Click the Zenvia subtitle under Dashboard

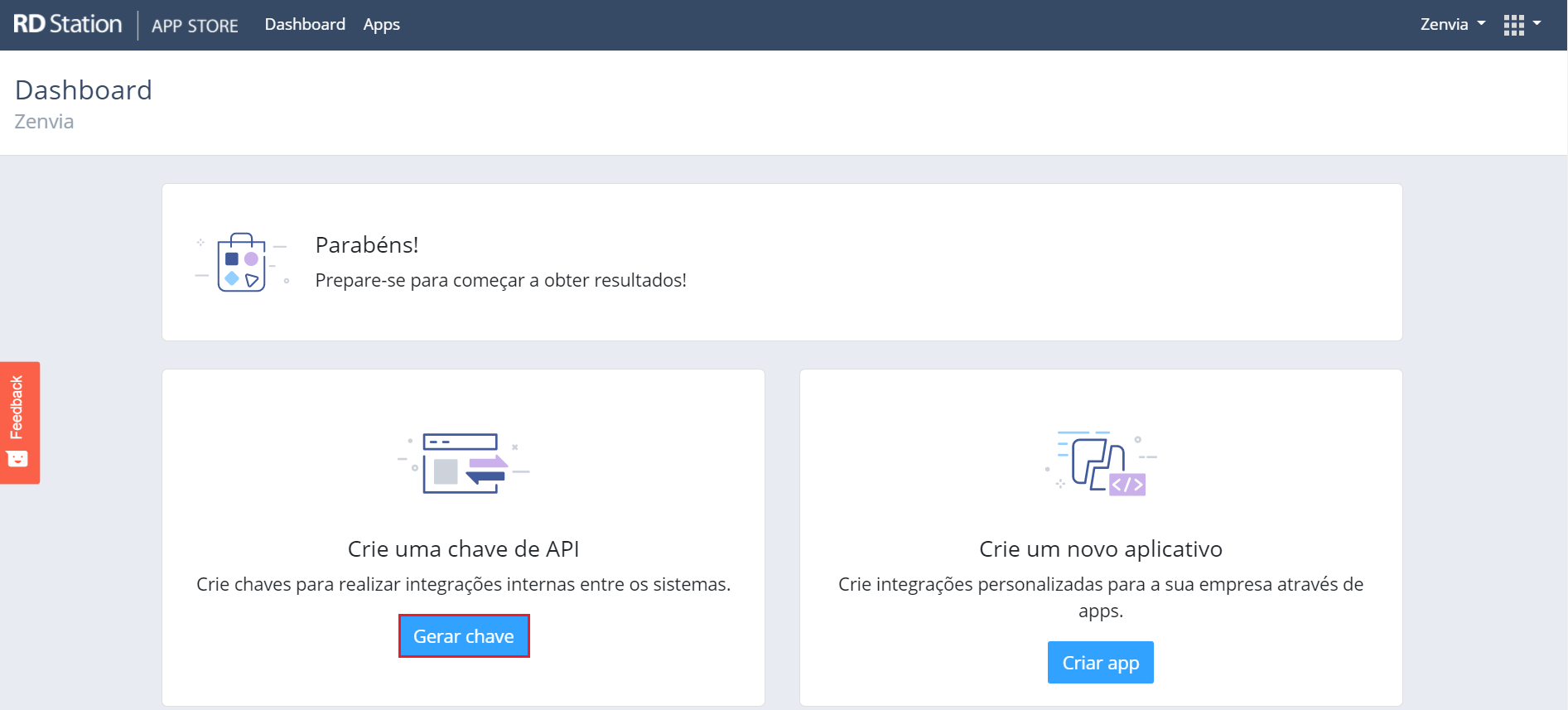pyautogui.click(x=44, y=121)
